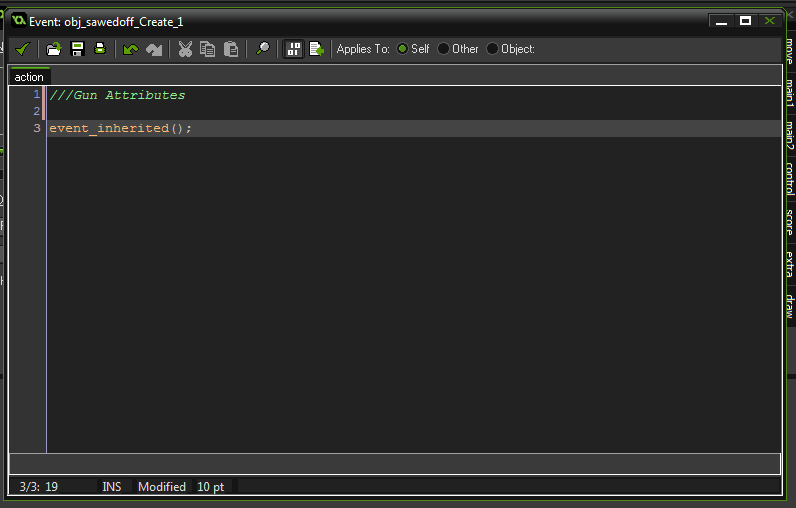Click the INS indicator in status bar

(112, 487)
